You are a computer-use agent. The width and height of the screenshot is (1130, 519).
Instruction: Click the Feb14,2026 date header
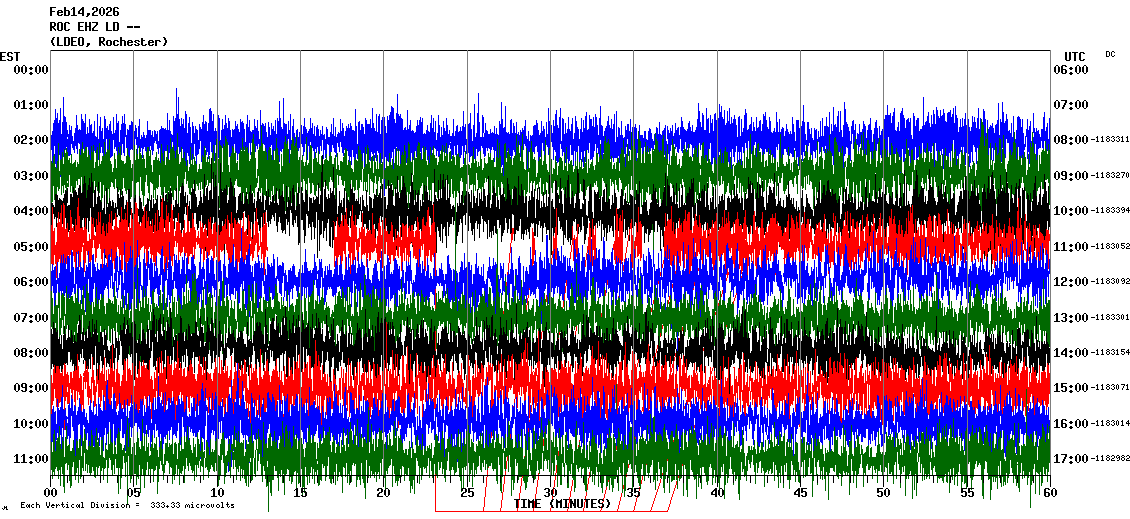click(x=84, y=12)
